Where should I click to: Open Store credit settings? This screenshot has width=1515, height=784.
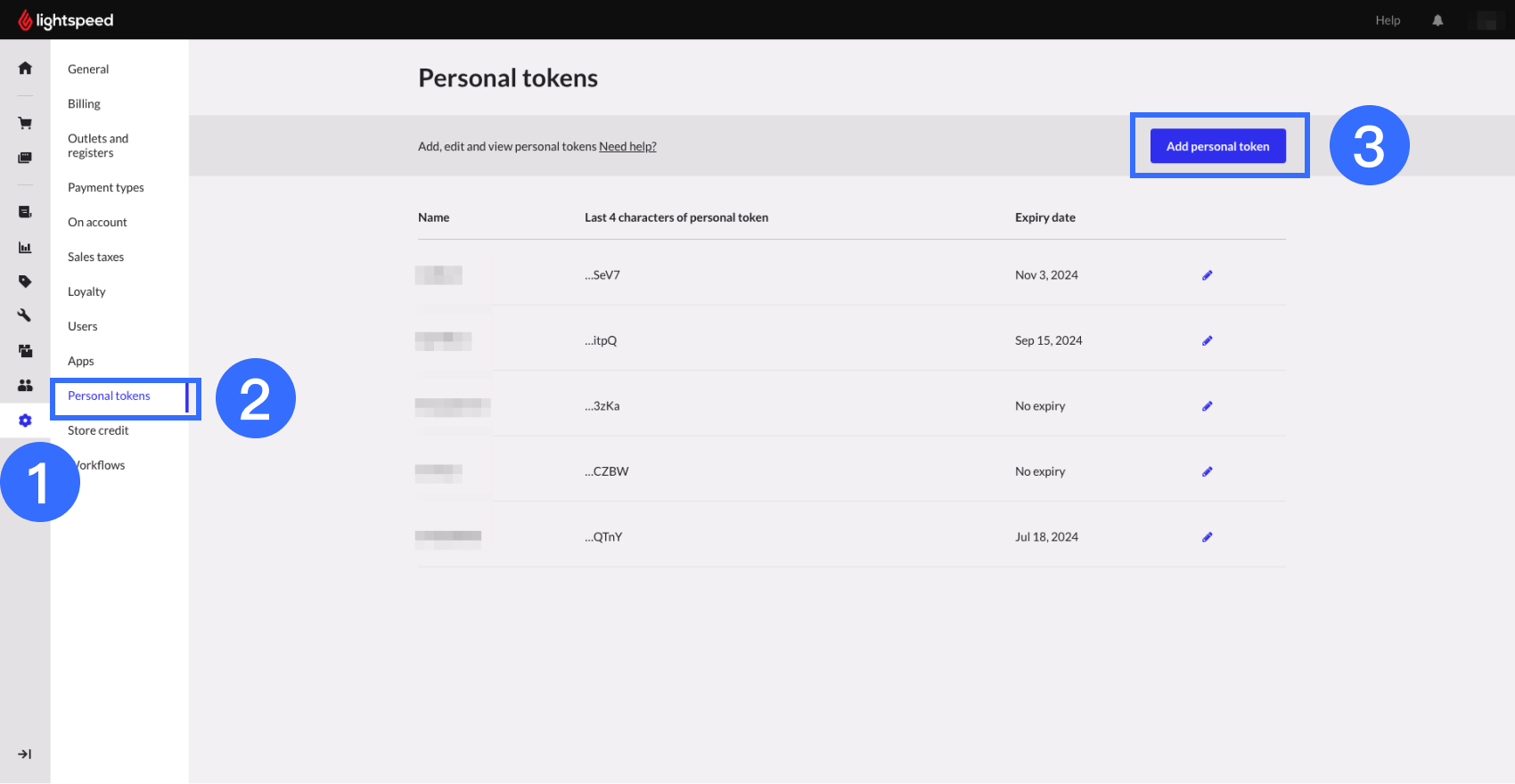click(x=98, y=431)
